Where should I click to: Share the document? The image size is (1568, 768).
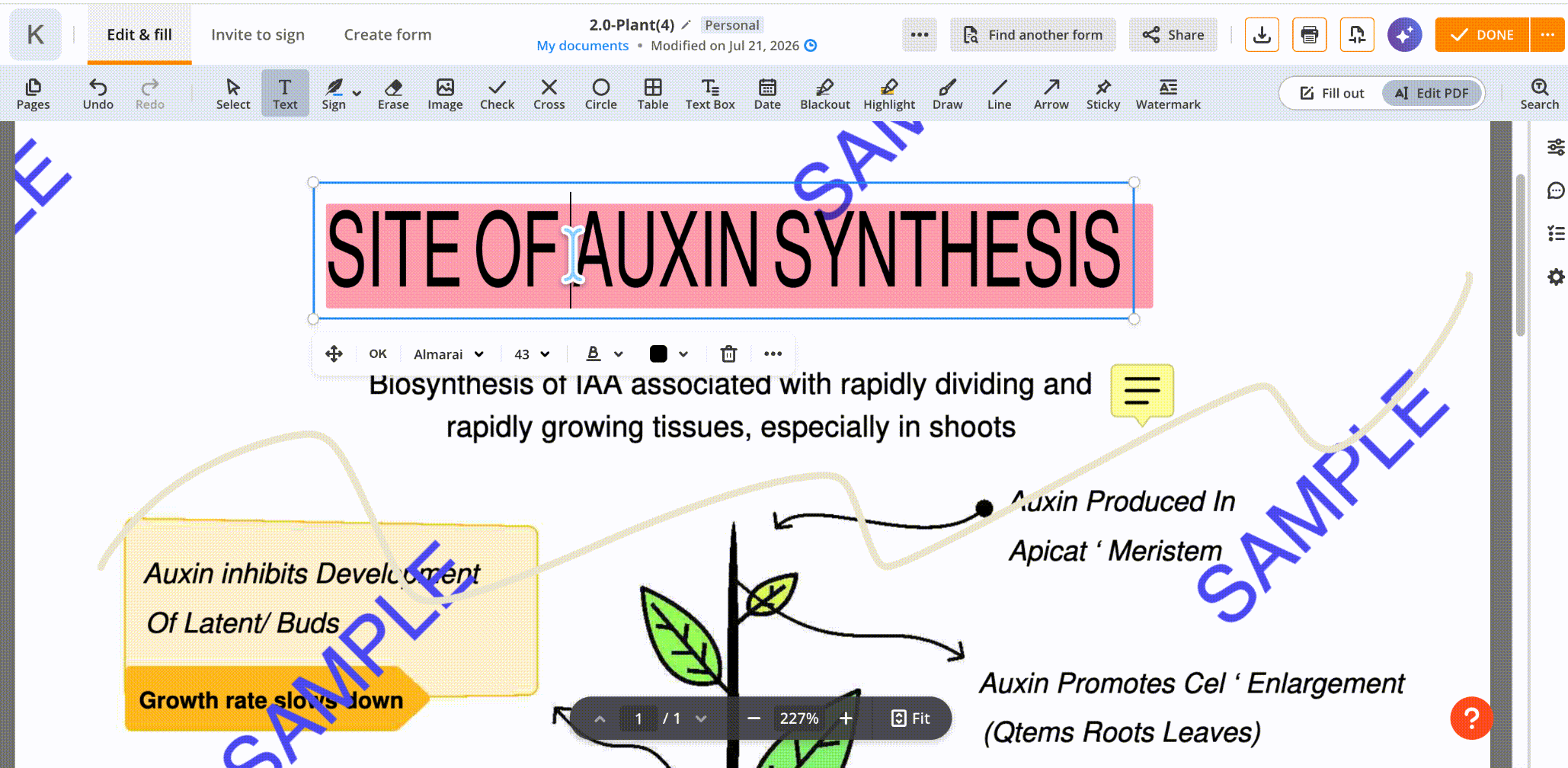[x=1173, y=35]
